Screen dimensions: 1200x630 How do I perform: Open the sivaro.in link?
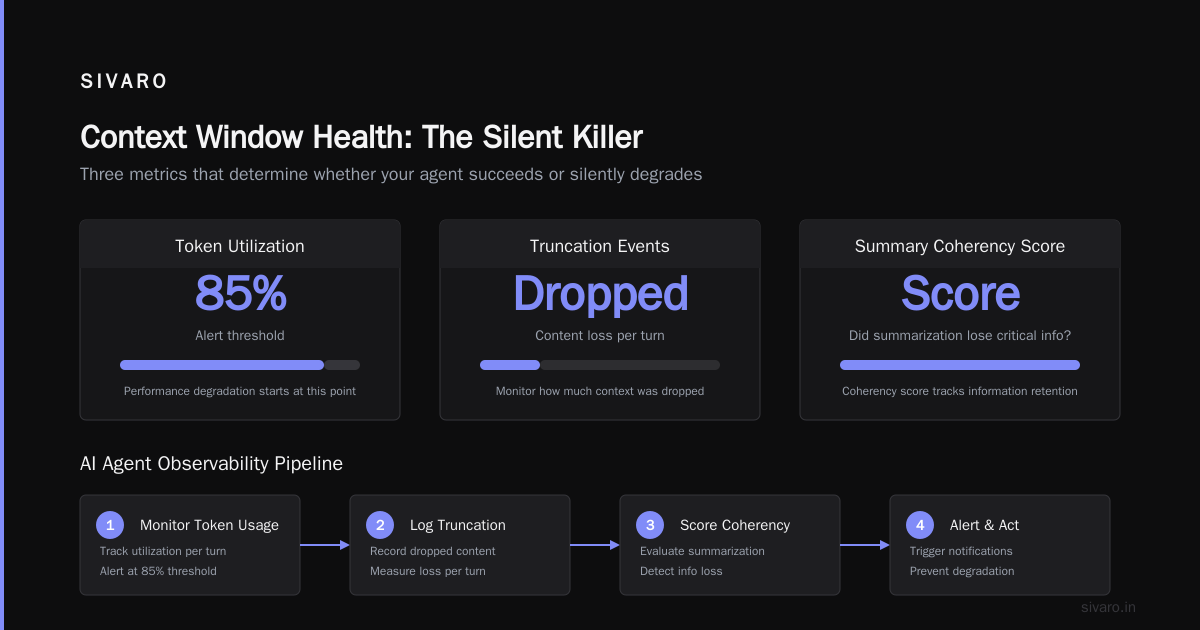[x=1109, y=607]
